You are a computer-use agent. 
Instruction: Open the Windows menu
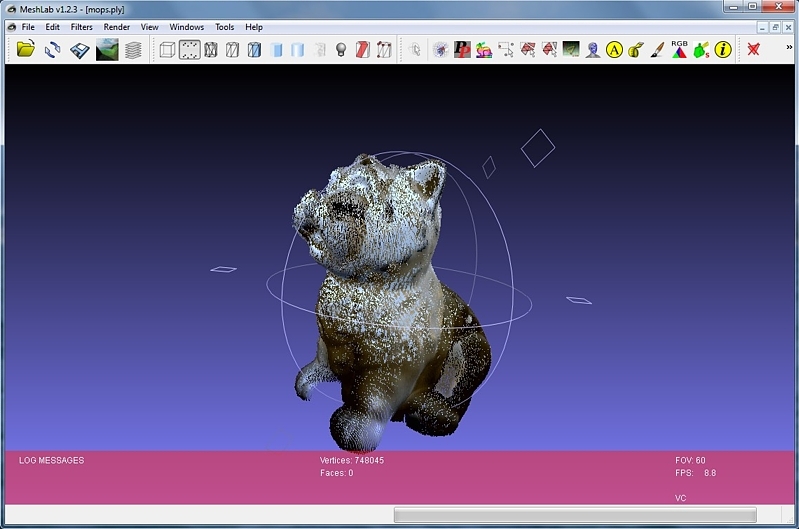pyautogui.click(x=186, y=27)
